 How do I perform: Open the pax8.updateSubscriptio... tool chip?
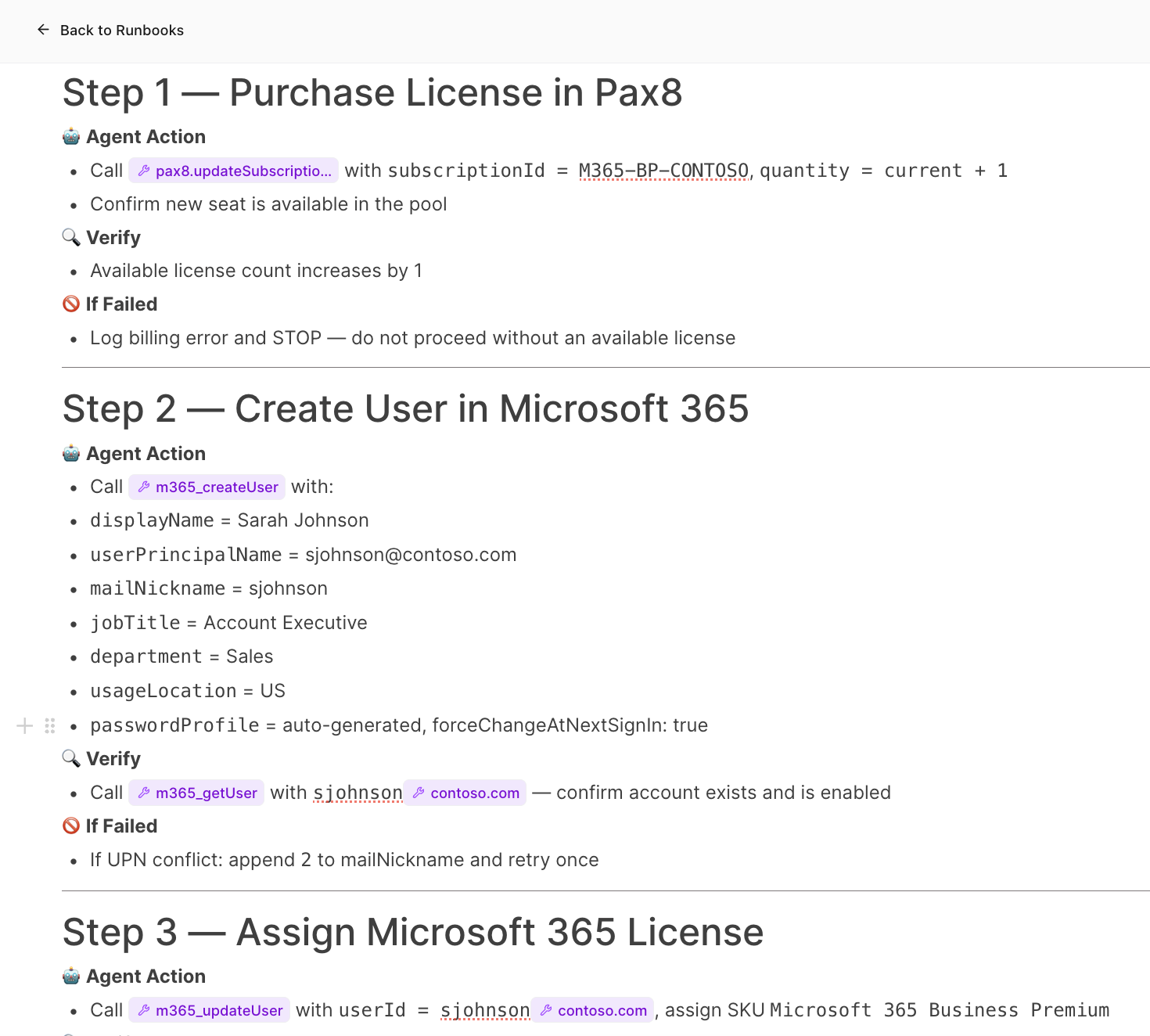click(233, 171)
